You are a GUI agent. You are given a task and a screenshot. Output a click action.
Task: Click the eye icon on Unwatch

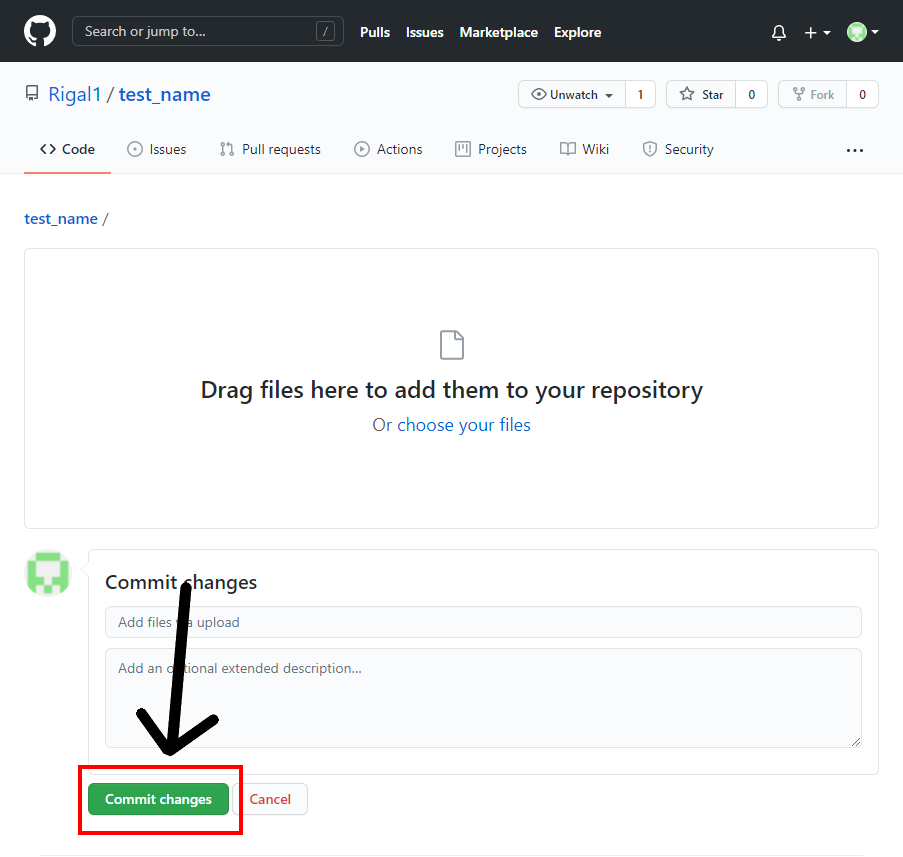coord(541,94)
